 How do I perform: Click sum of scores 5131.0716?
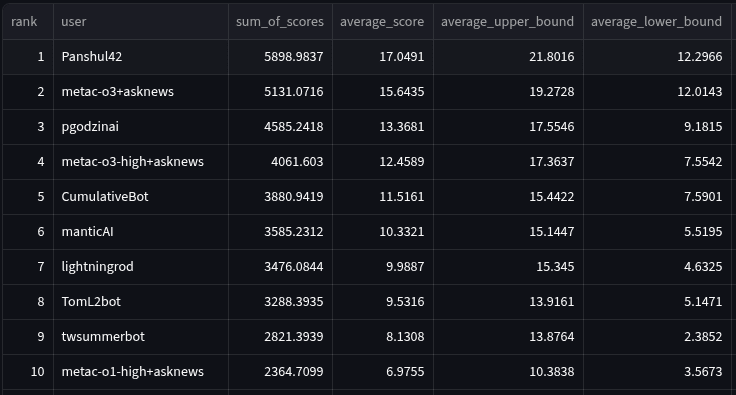tap(280, 92)
